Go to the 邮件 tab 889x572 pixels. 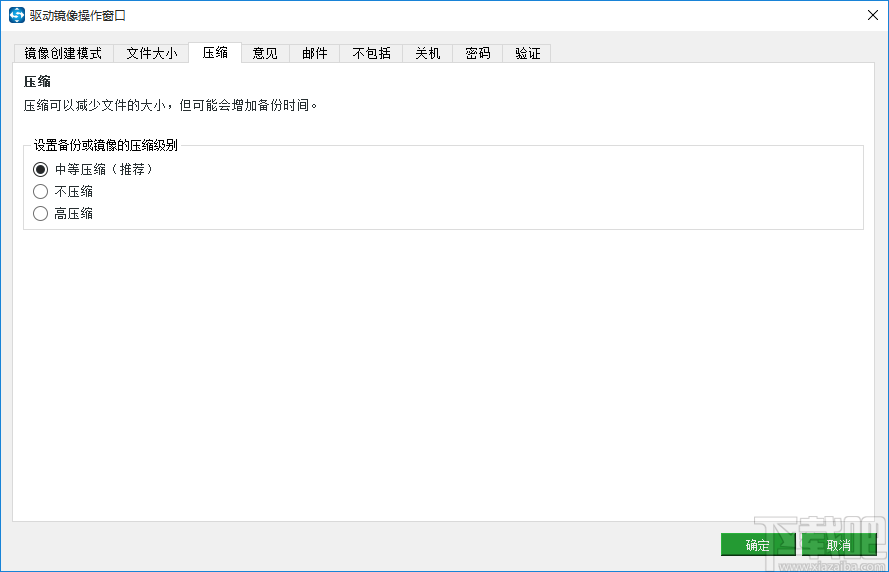315,53
